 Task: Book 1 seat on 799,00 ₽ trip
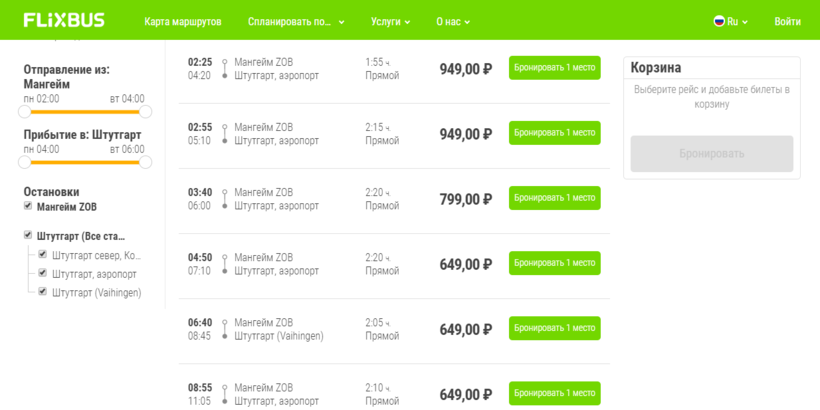click(x=555, y=198)
